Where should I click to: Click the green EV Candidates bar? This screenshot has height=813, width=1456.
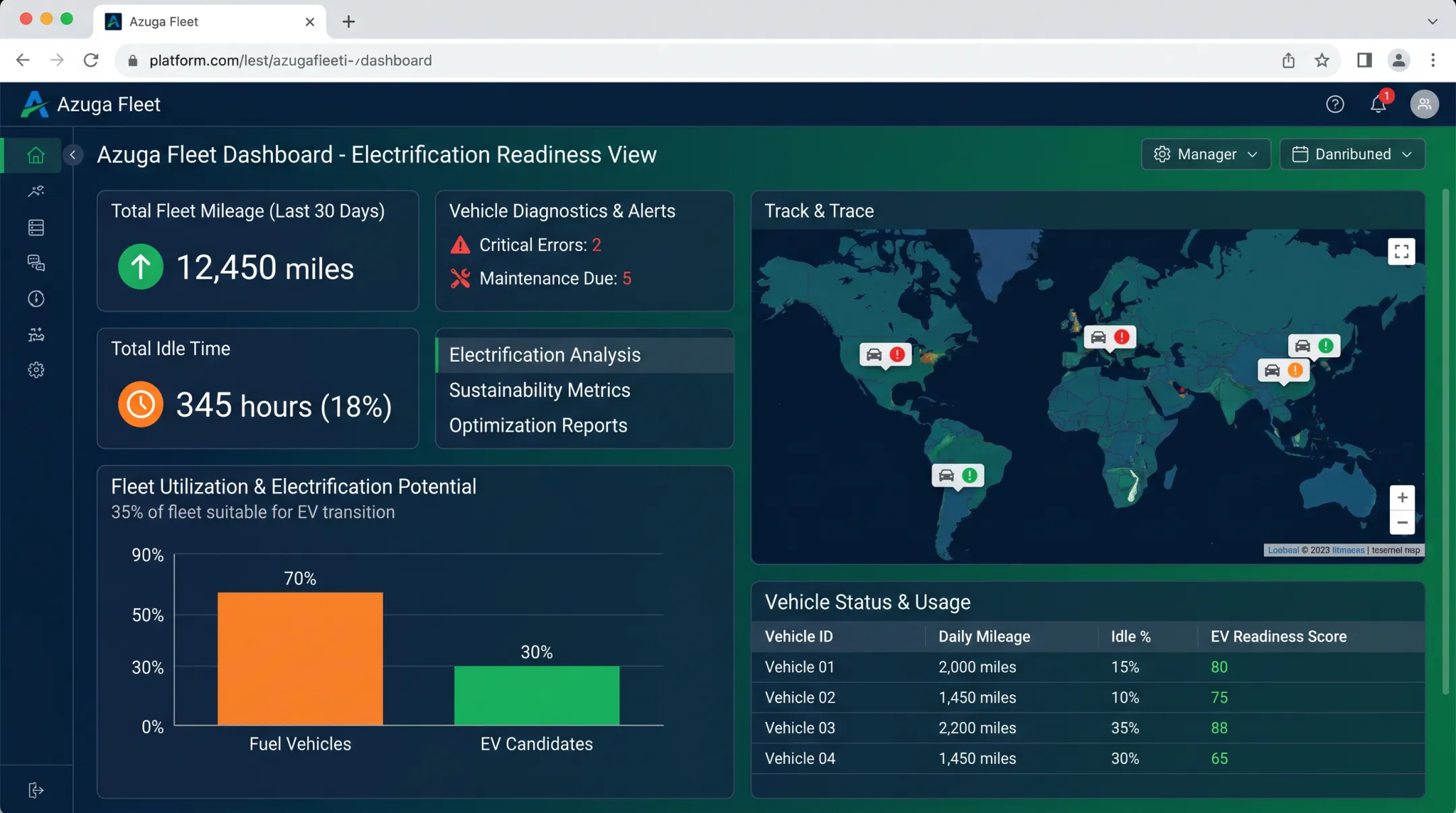click(x=537, y=696)
